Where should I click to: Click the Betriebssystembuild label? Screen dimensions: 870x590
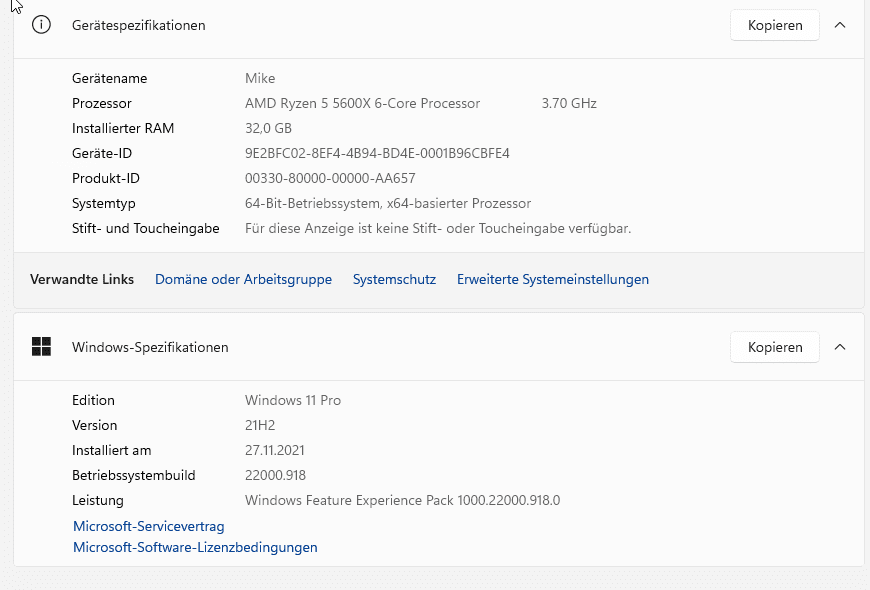point(133,475)
